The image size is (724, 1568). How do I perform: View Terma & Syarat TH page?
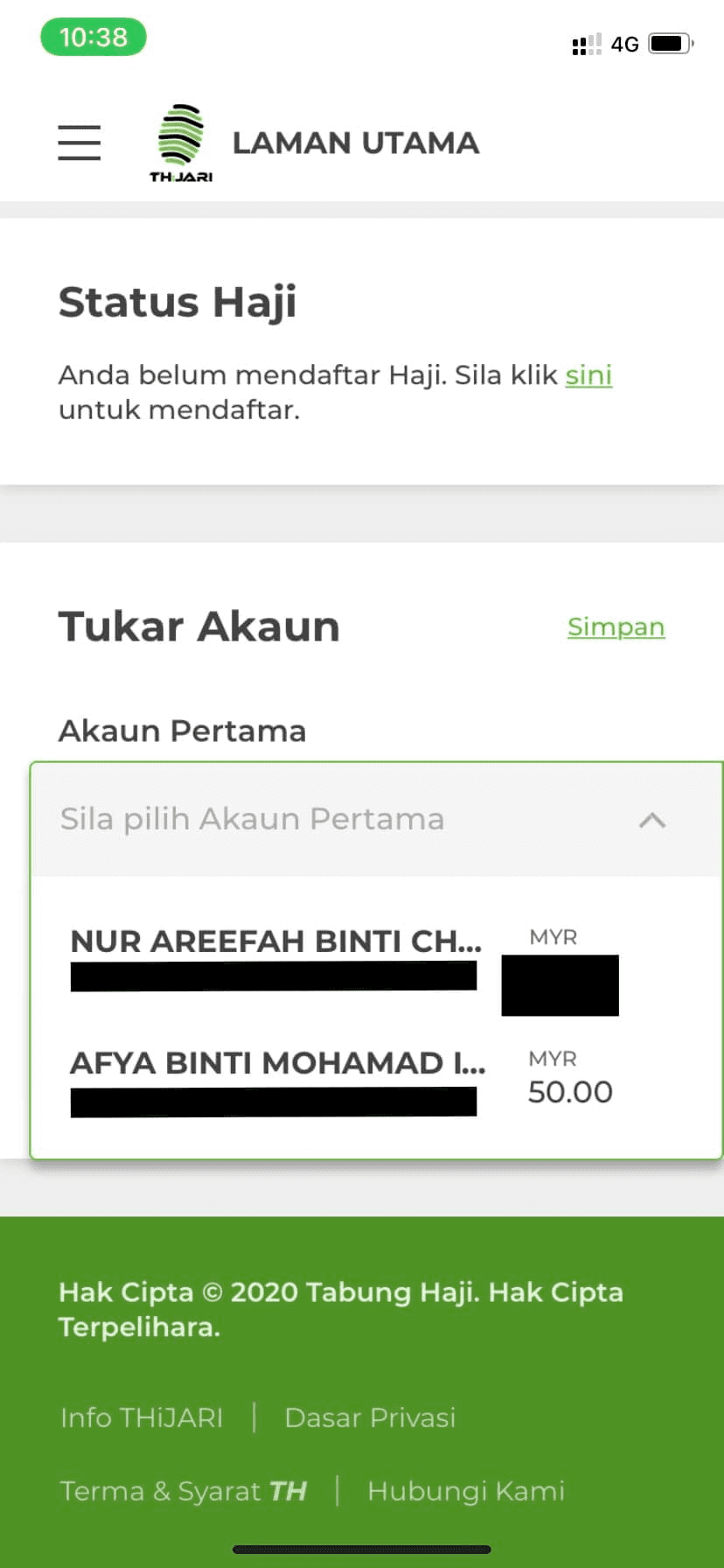point(184,1491)
